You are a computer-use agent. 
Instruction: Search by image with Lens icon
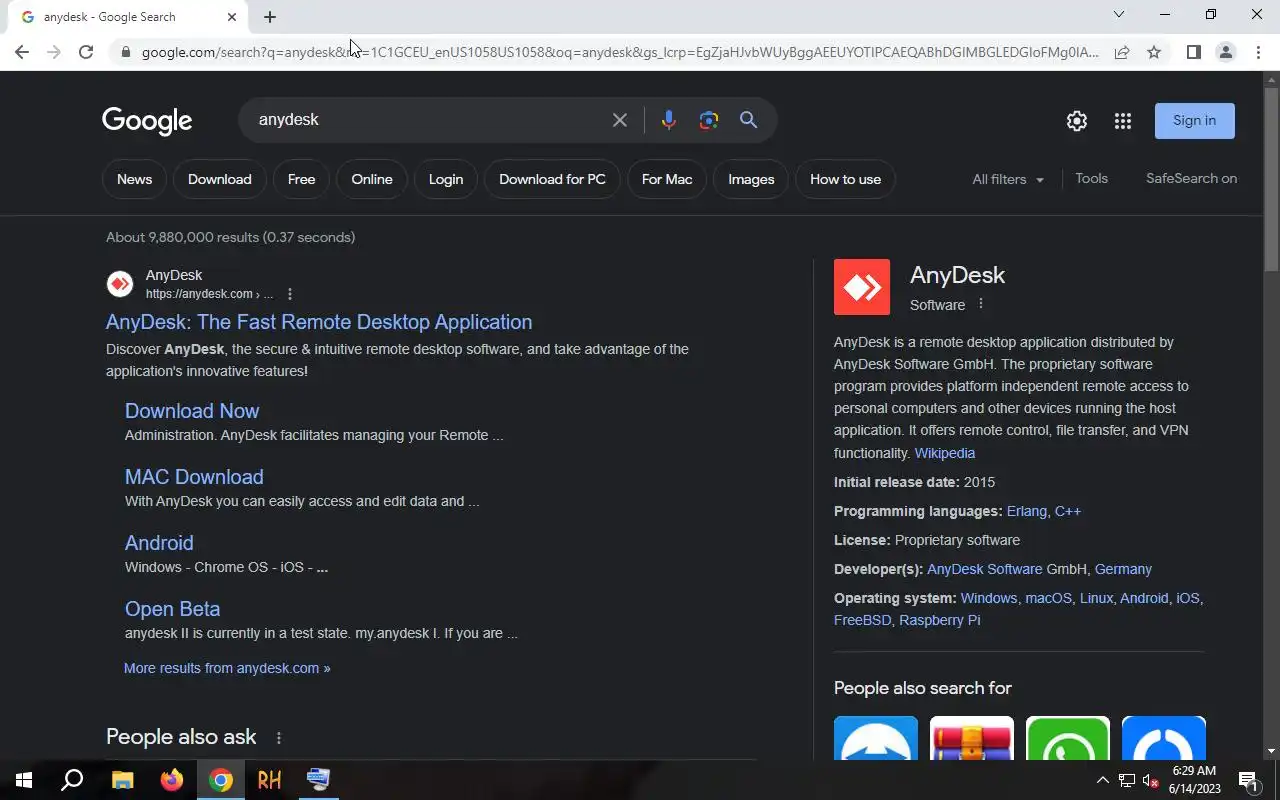[709, 120]
